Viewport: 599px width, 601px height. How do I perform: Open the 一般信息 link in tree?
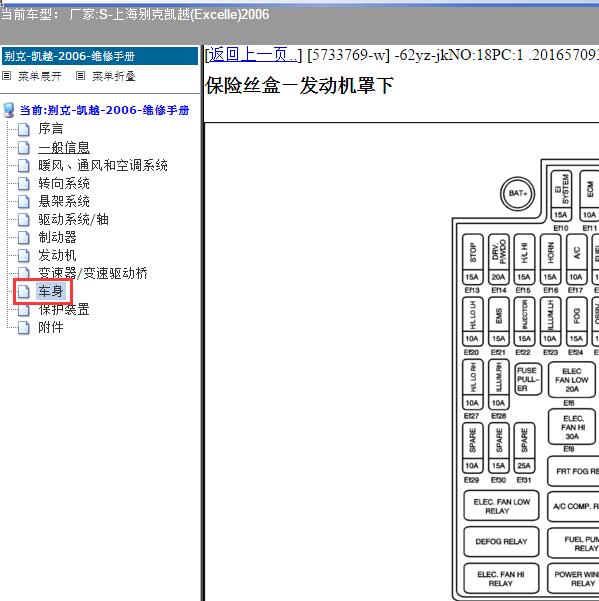point(64,148)
